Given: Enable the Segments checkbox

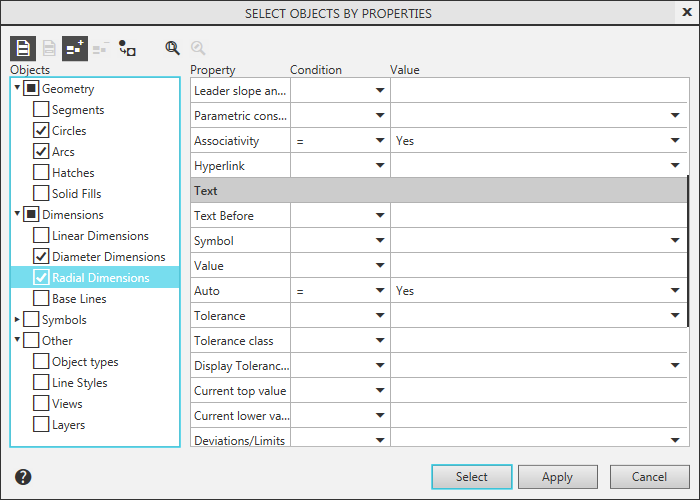Looking at the screenshot, I should click(41, 110).
